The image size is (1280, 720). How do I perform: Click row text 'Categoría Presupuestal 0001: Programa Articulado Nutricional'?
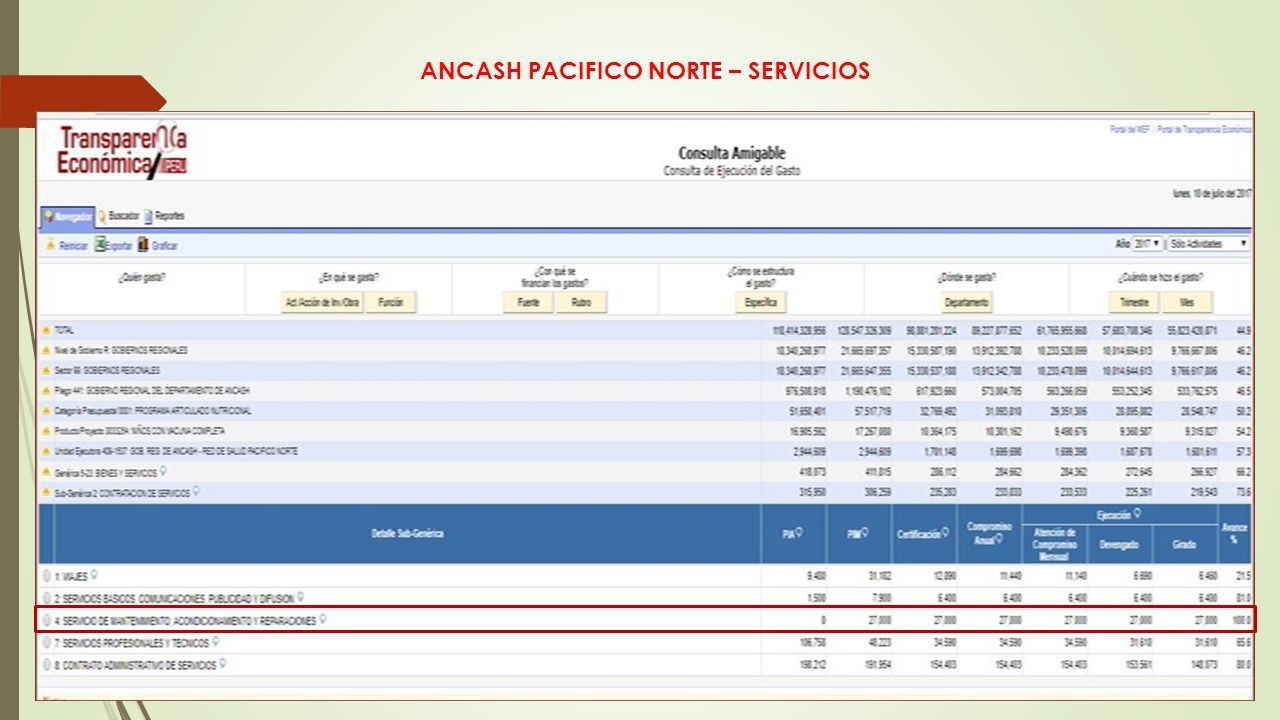coord(153,410)
